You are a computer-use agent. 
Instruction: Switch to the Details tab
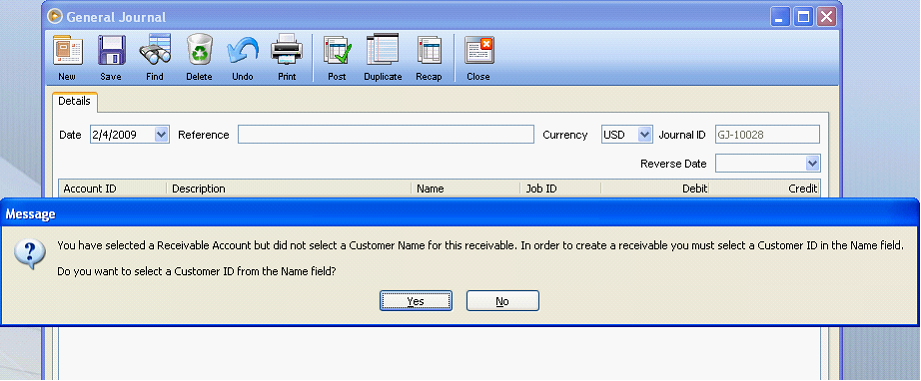(75, 102)
